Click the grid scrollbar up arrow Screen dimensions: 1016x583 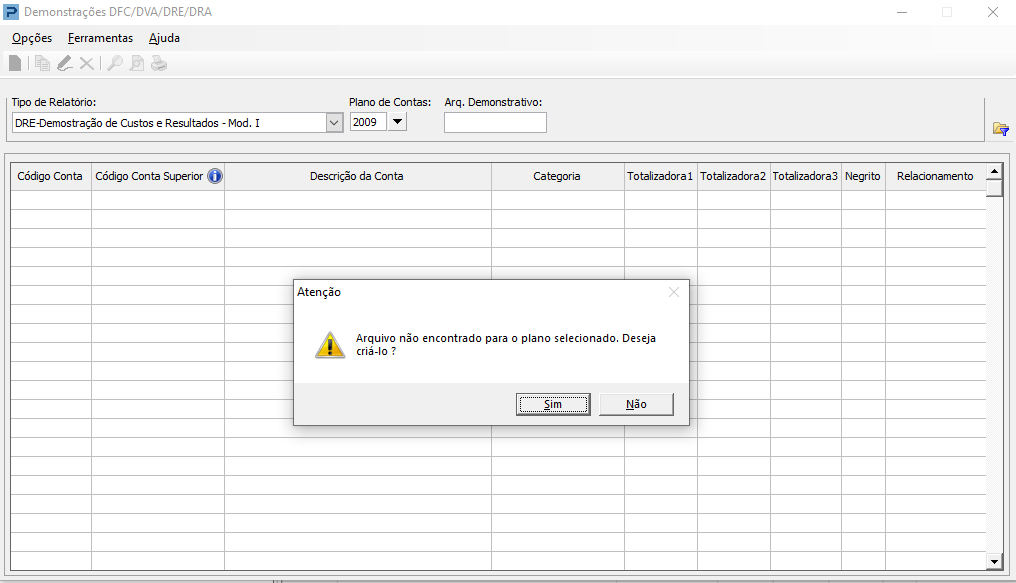tap(994, 171)
